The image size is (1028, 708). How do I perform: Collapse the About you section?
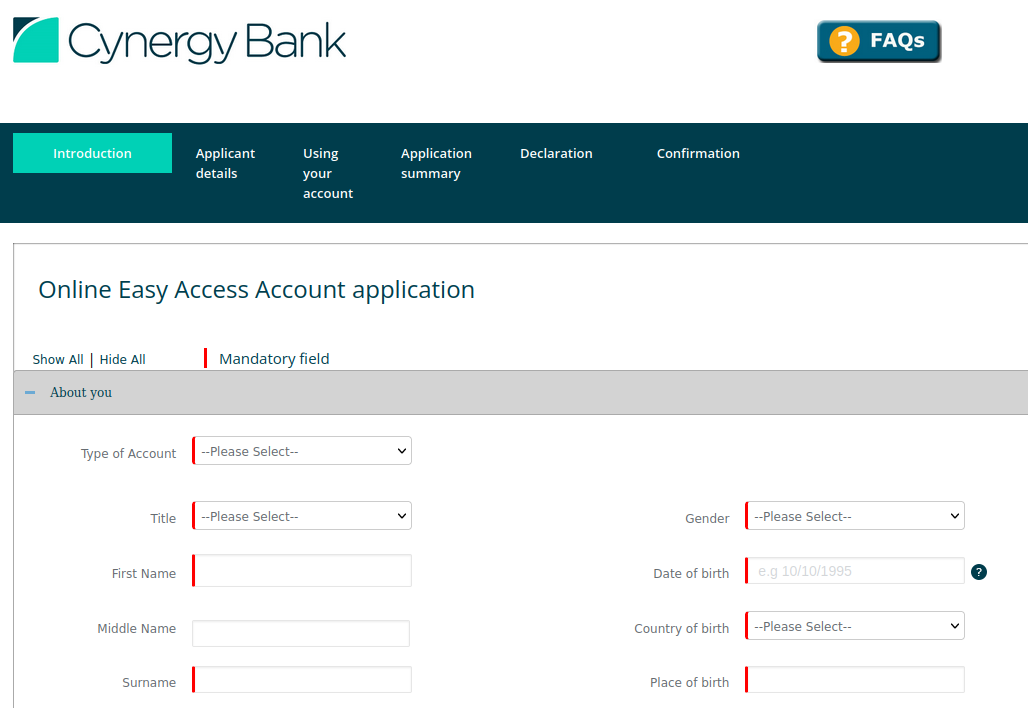click(x=30, y=393)
